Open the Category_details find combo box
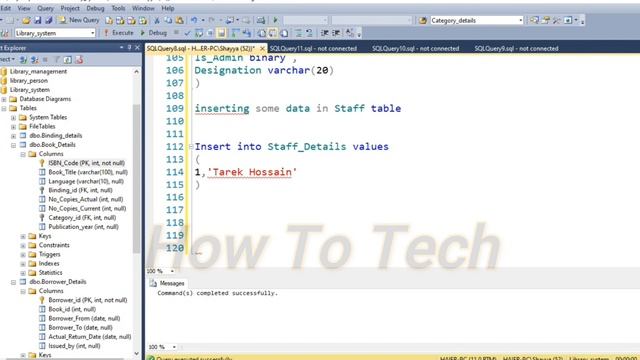This screenshot has height=360, width=640. click(476, 20)
